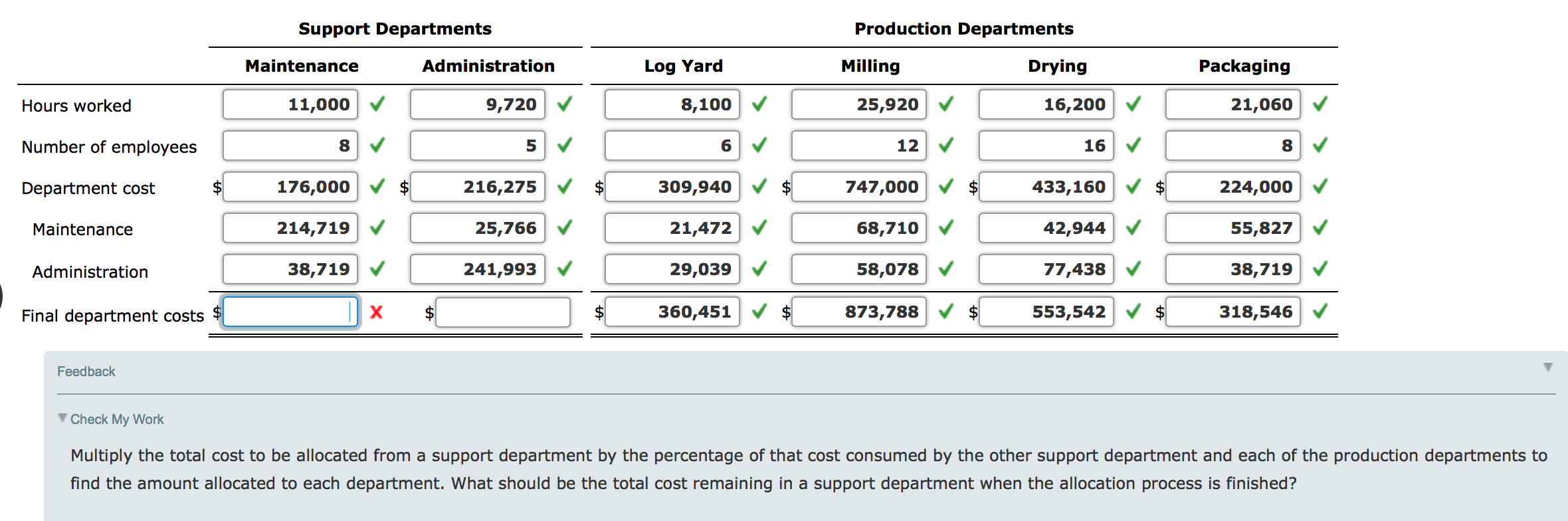This screenshot has height=521, width=1568.
Task: Click the green check beside 11,000
Action: 377,104
